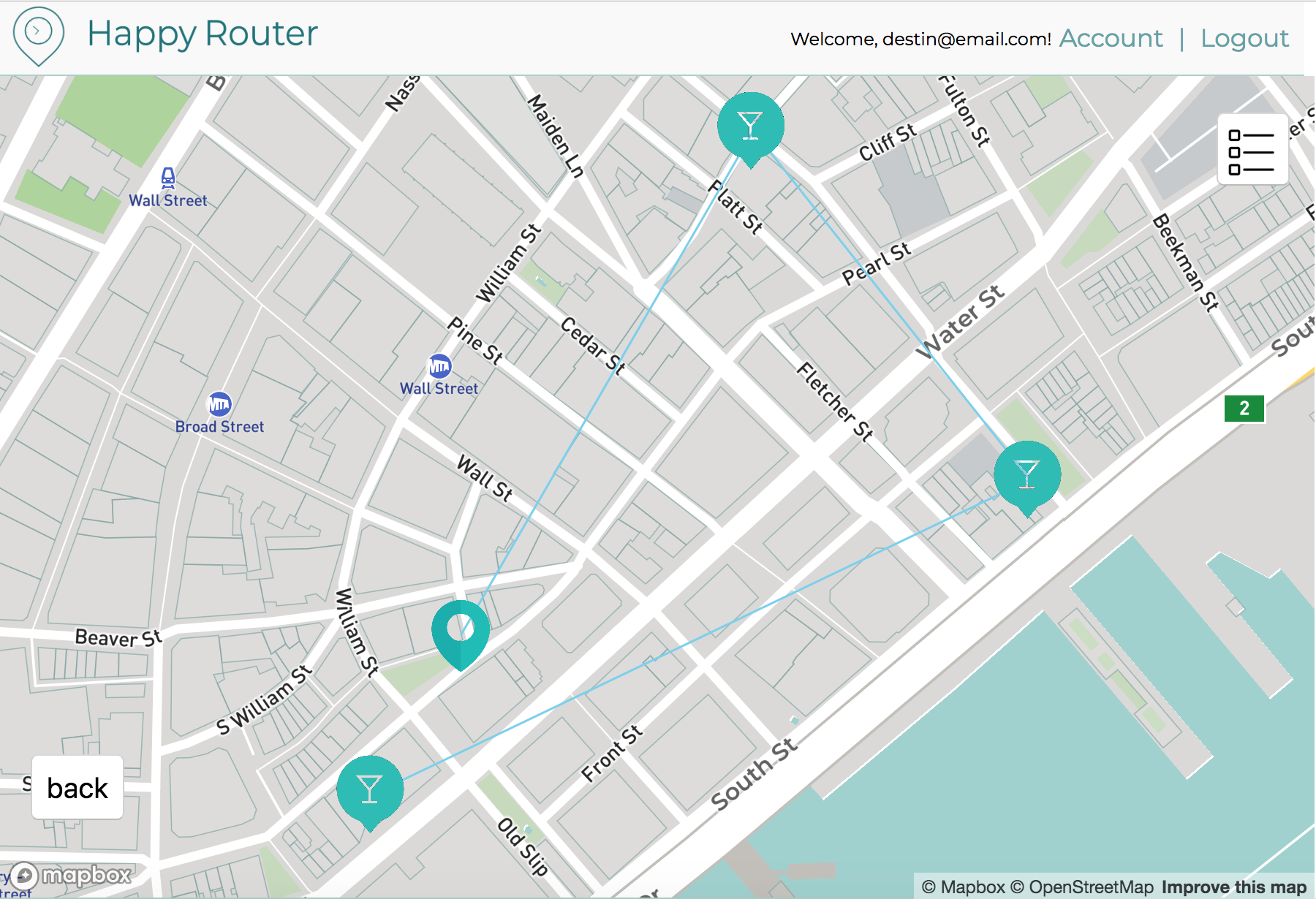The height and width of the screenshot is (899, 1316).
Task: Open the © OpenStreetMap attribution link
Action: click(x=1082, y=887)
